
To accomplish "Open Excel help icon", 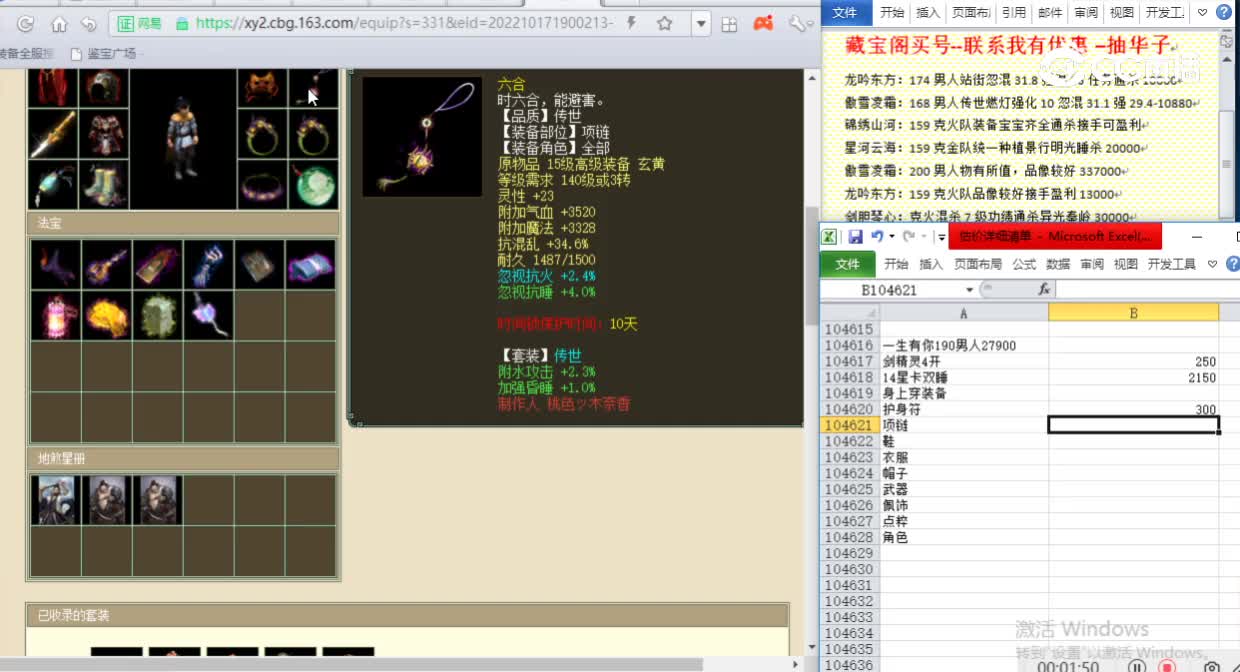I will pos(1231,264).
